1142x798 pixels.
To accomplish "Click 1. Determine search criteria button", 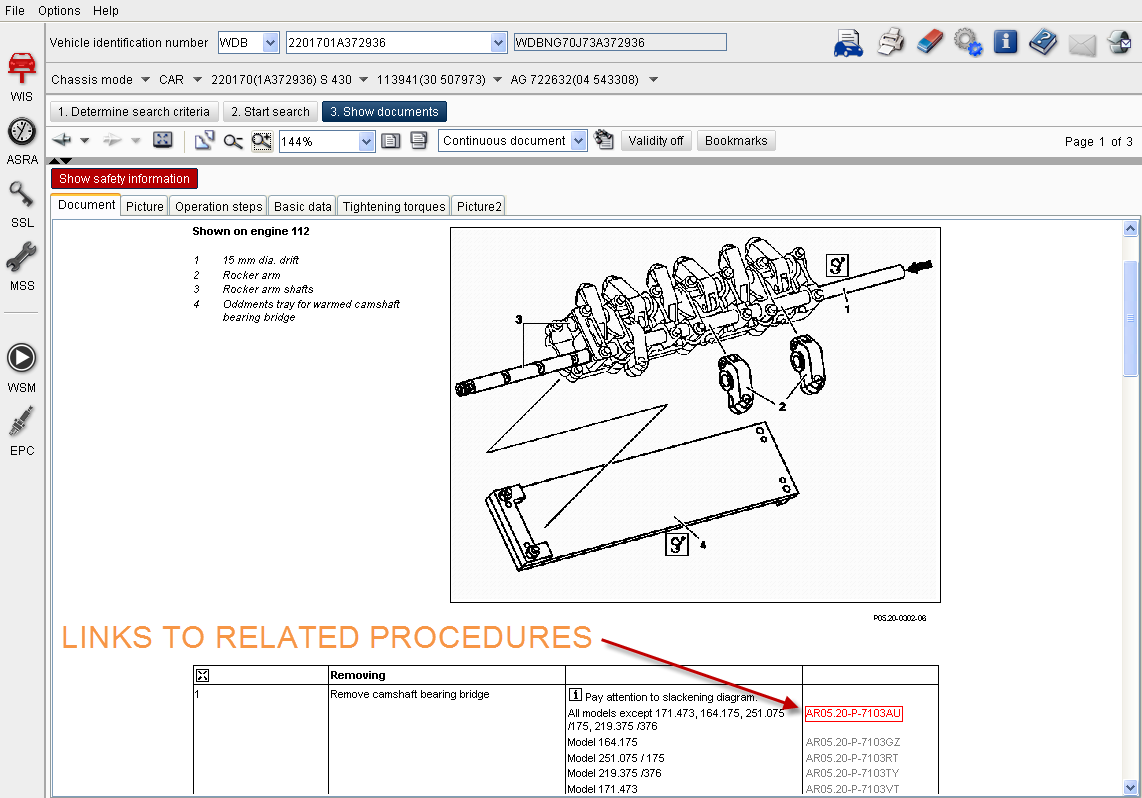I will [134, 111].
